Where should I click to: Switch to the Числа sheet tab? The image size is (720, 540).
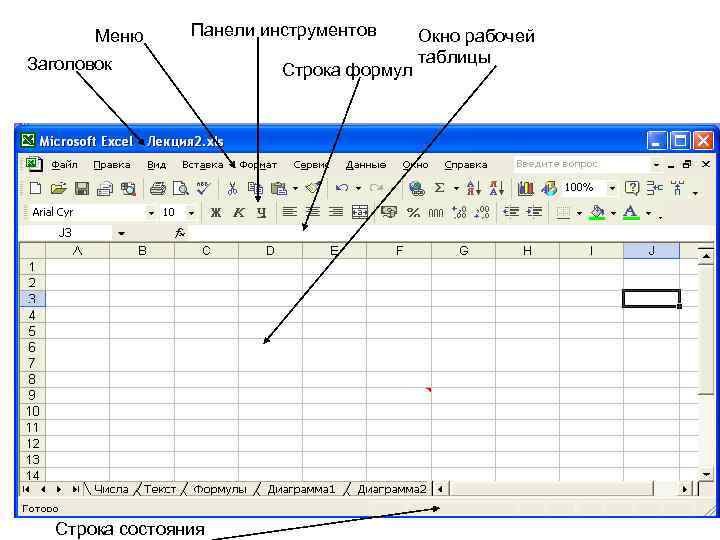tap(111, 489)
